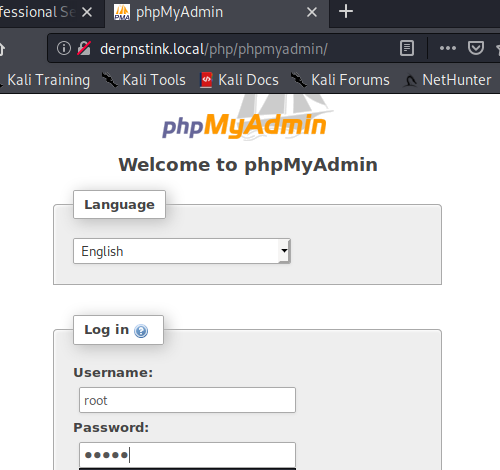Click the home button icon
The height and width of the screenshot is (470, 500).
[x=1, y=49]
